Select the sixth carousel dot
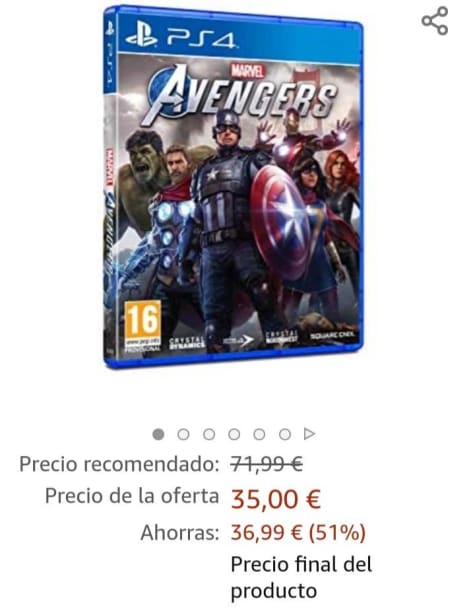The height and width of the screenshot is (609, 475). click(x=285, y=434)
